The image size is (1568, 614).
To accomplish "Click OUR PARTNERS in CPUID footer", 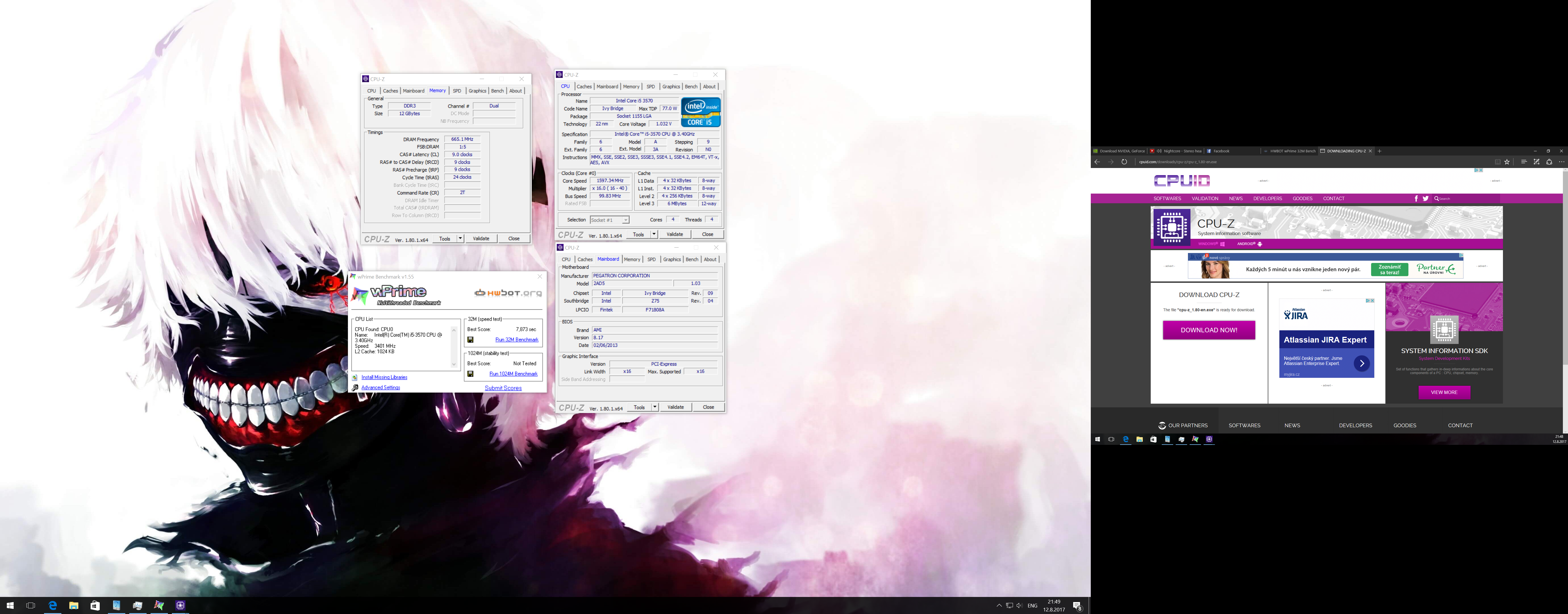I will tap(1183, 426).
